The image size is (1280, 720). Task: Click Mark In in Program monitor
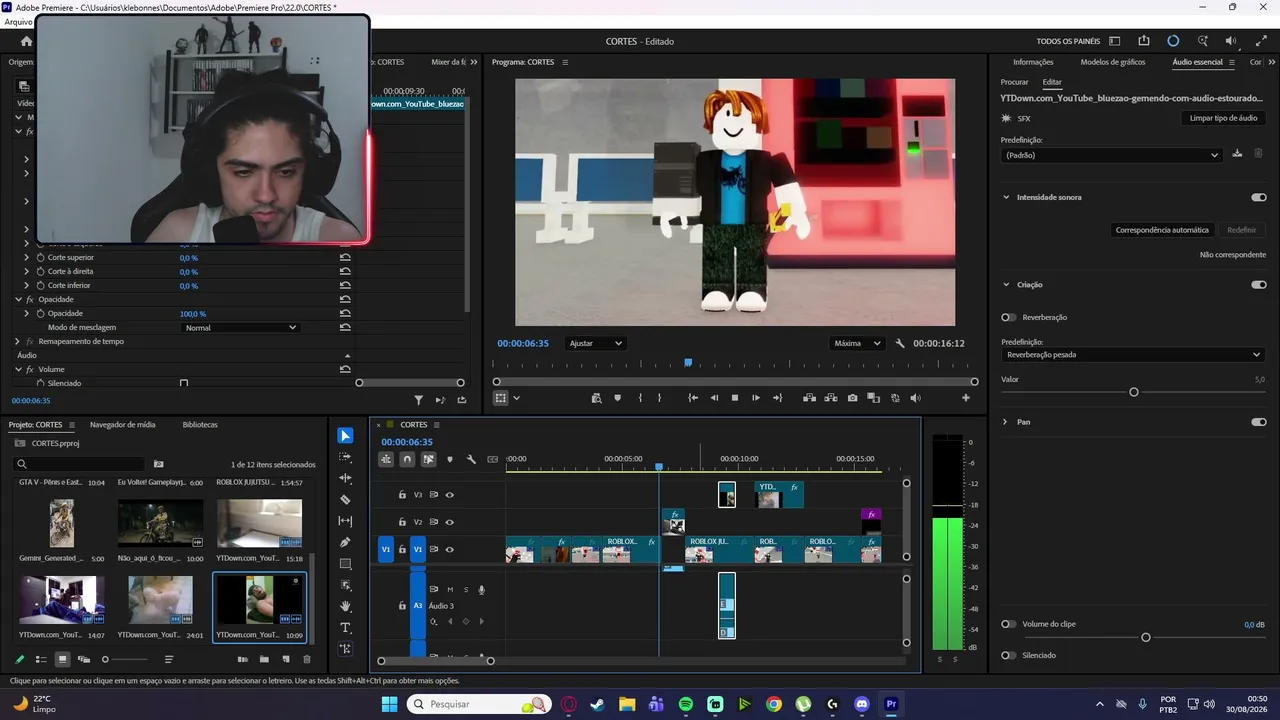pyautogui.click(x=640, y=398)
